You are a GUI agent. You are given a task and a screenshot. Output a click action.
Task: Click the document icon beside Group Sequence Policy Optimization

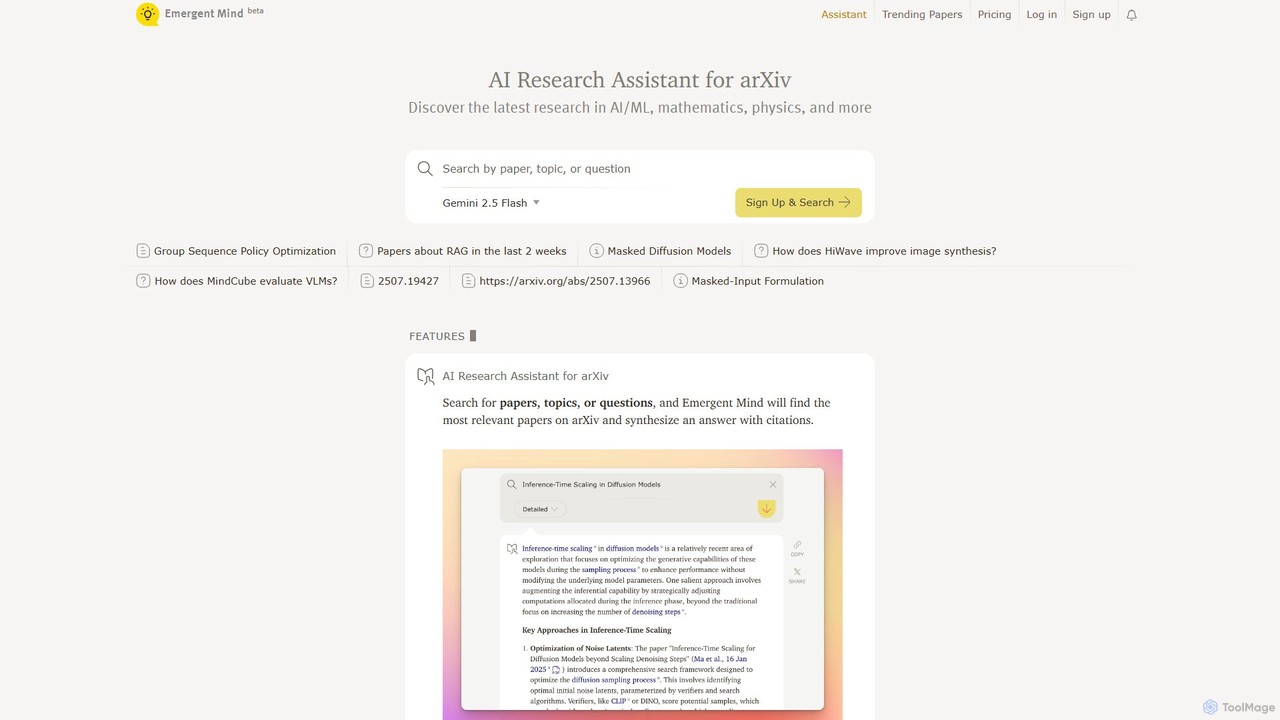click(143, 251)
